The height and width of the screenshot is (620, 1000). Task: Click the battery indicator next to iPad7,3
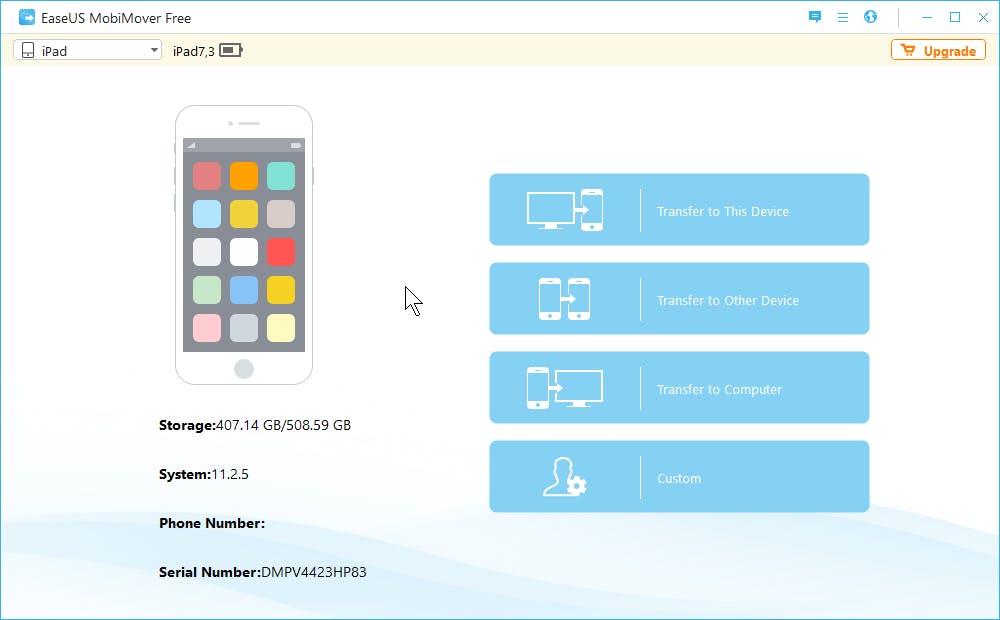click(x=231, y=49)
